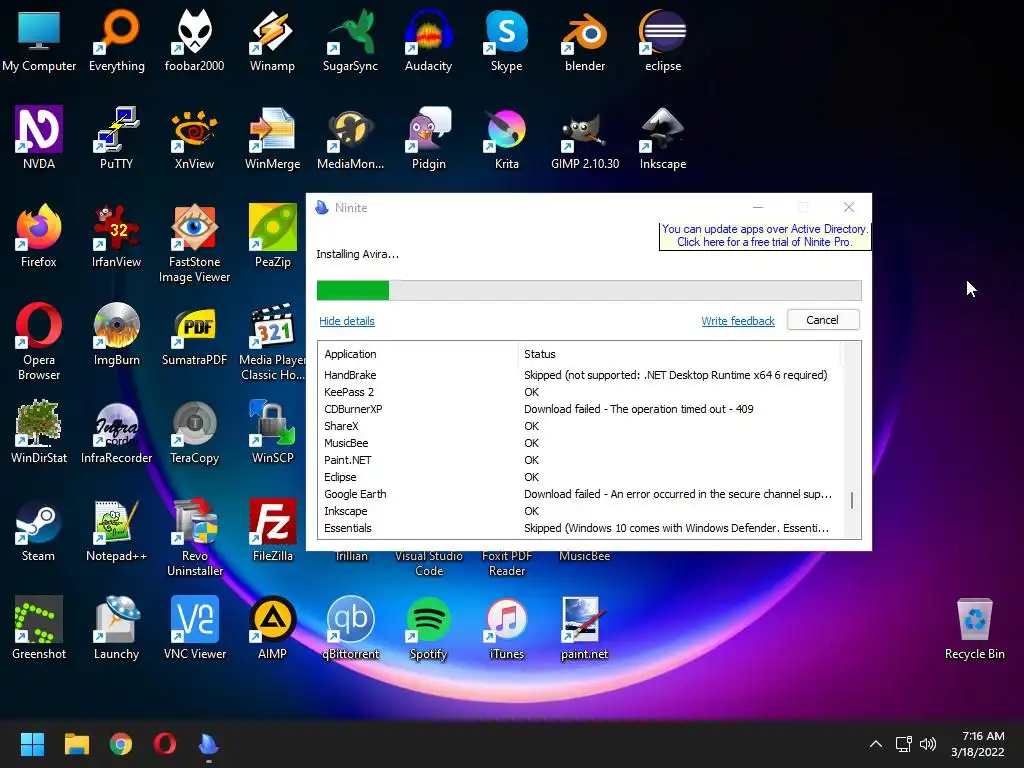Click the SugarSync hummingbird icon
1024x768 pixels.
point(351,39)
